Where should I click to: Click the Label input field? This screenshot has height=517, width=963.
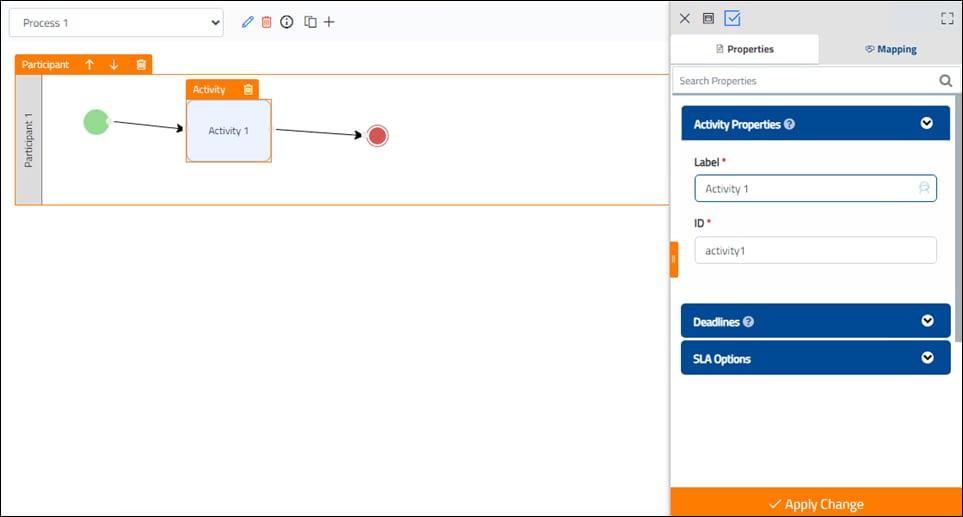[x=816, y=189]
